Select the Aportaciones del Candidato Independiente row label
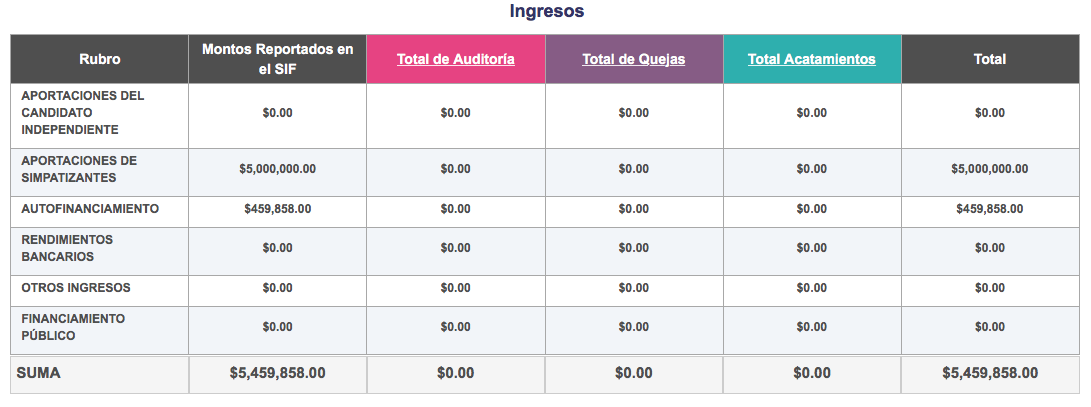The height and width of the screenshot is (407, 1091). (x=83, y=113)
